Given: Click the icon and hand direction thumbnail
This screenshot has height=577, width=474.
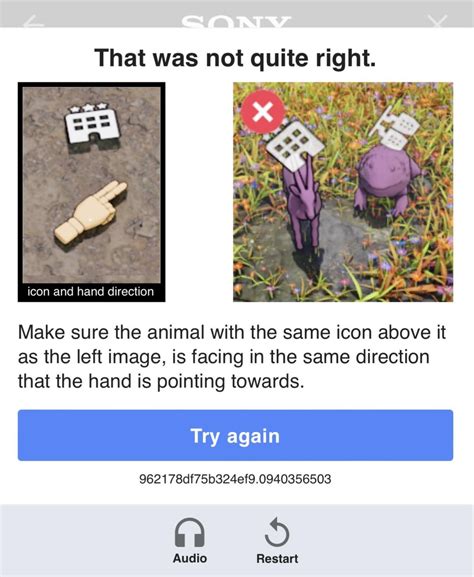Looking at the screenshot, I should pyautogui.click(x=92, y=192).
